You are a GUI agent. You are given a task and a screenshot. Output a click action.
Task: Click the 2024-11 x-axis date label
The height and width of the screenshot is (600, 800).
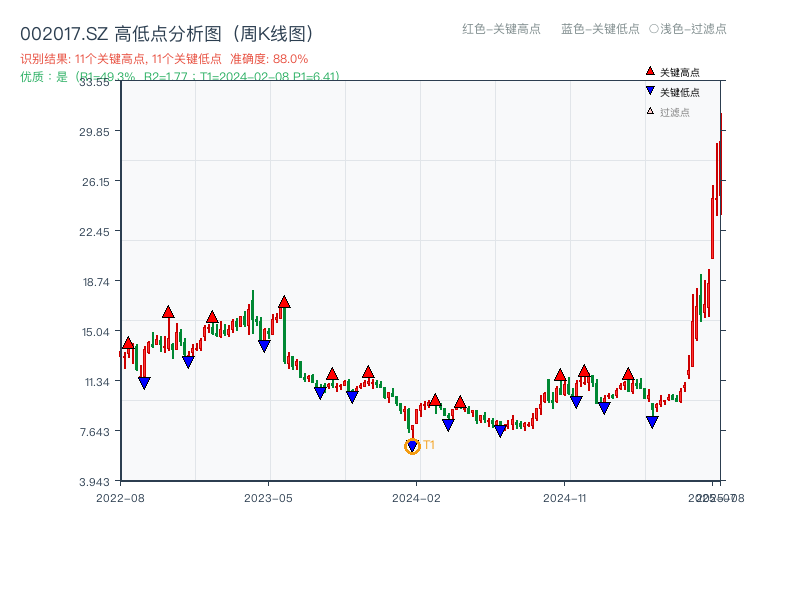(564, 498)
